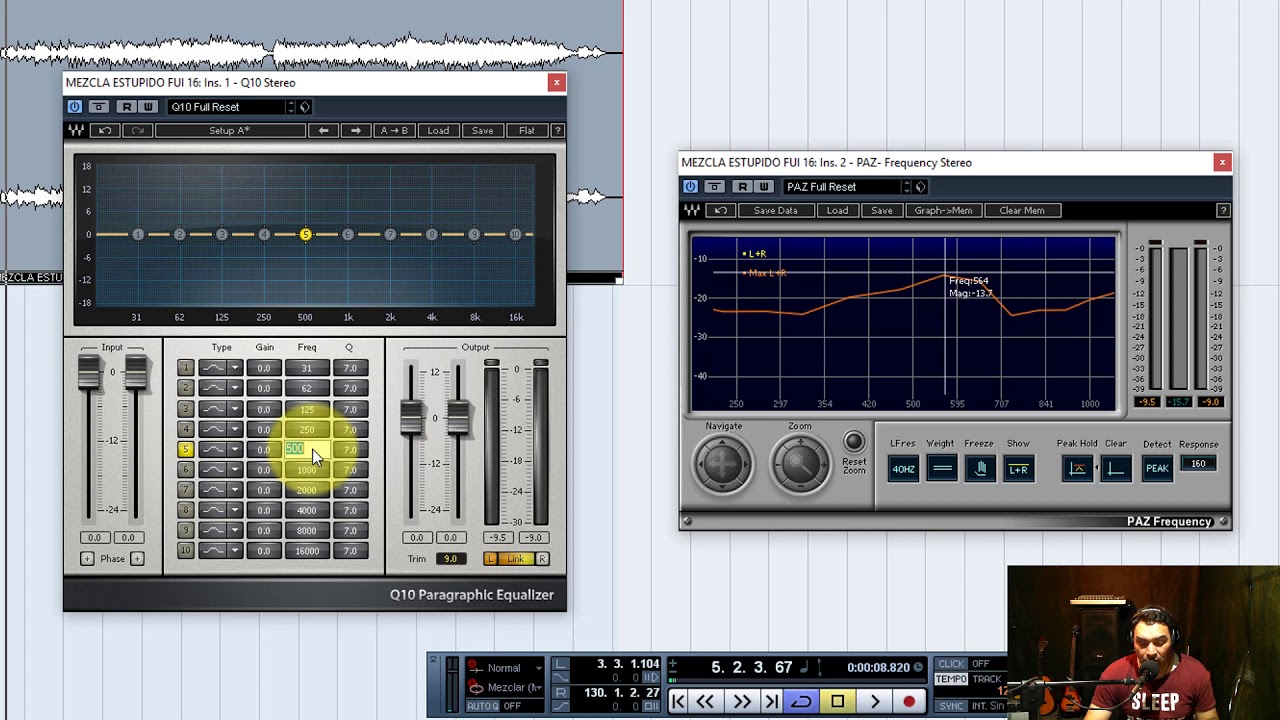Open filter type dropdown for band 1
1280x720 pixels.
[x=234, y=368]
